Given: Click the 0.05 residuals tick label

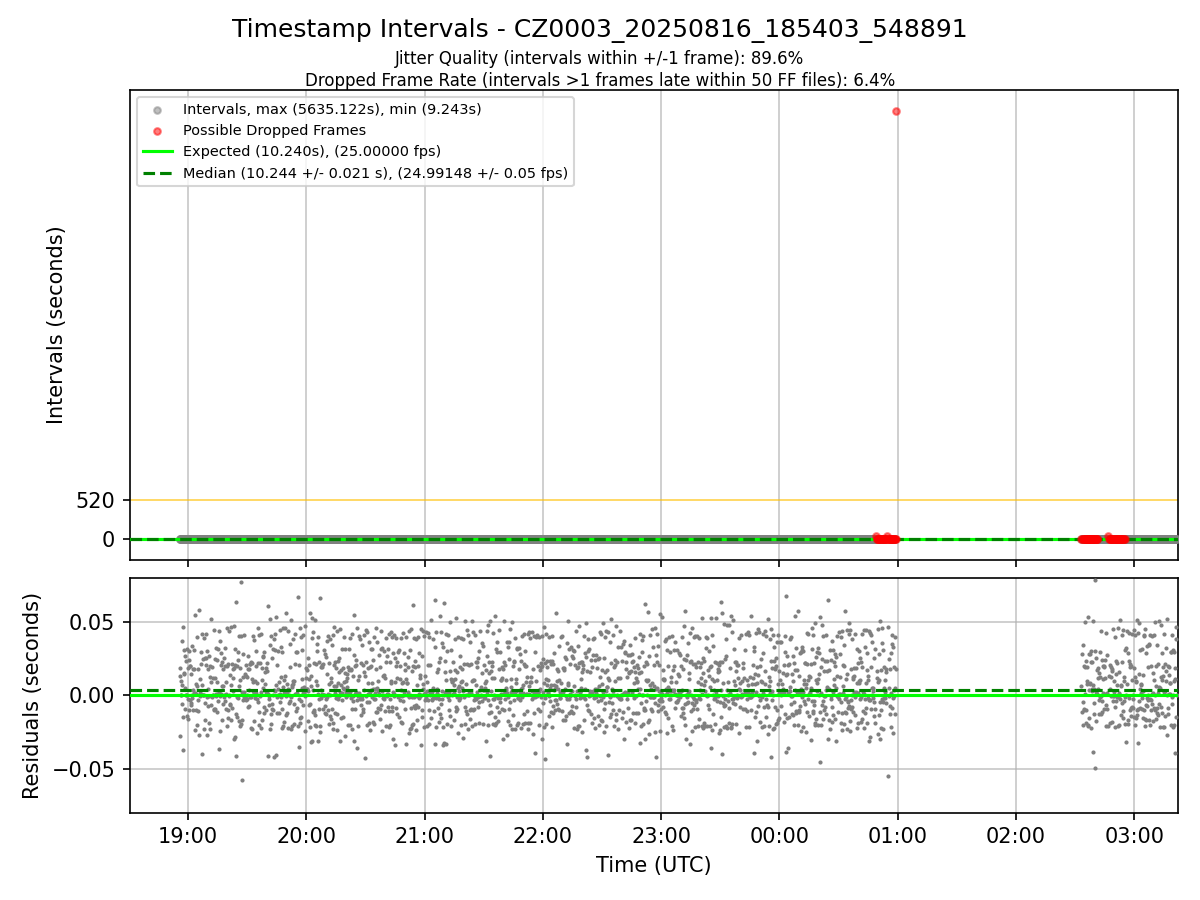Looking at the screenshot, I should coord(95,621).
